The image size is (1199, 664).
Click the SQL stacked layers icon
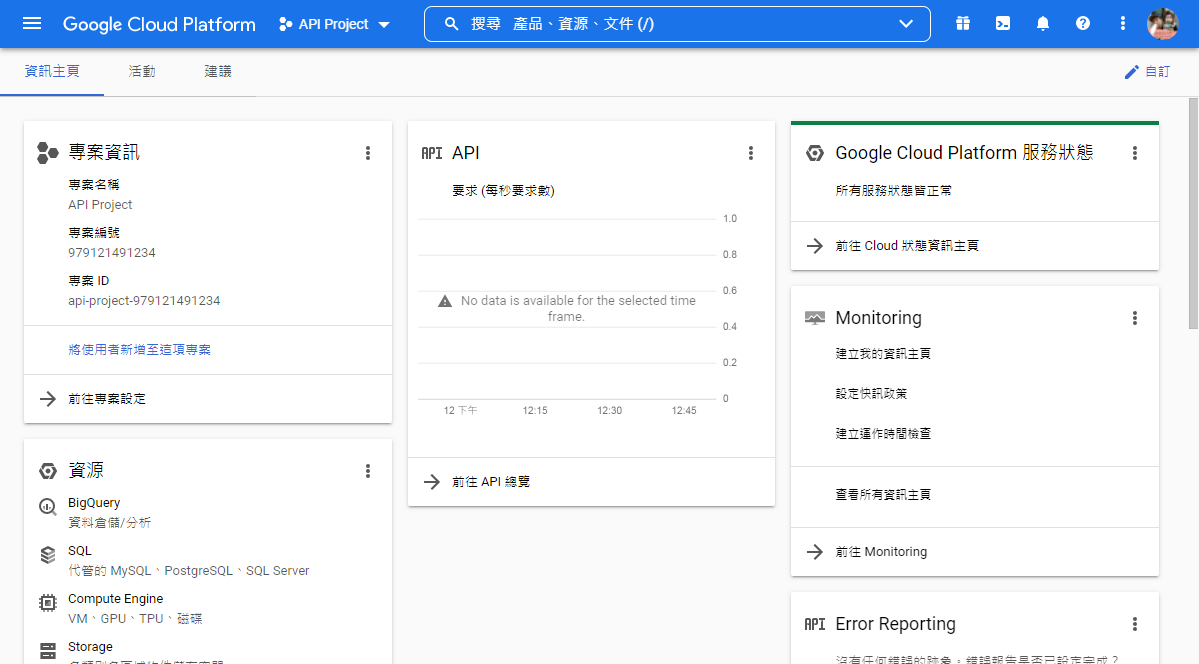tap(47, 555)
